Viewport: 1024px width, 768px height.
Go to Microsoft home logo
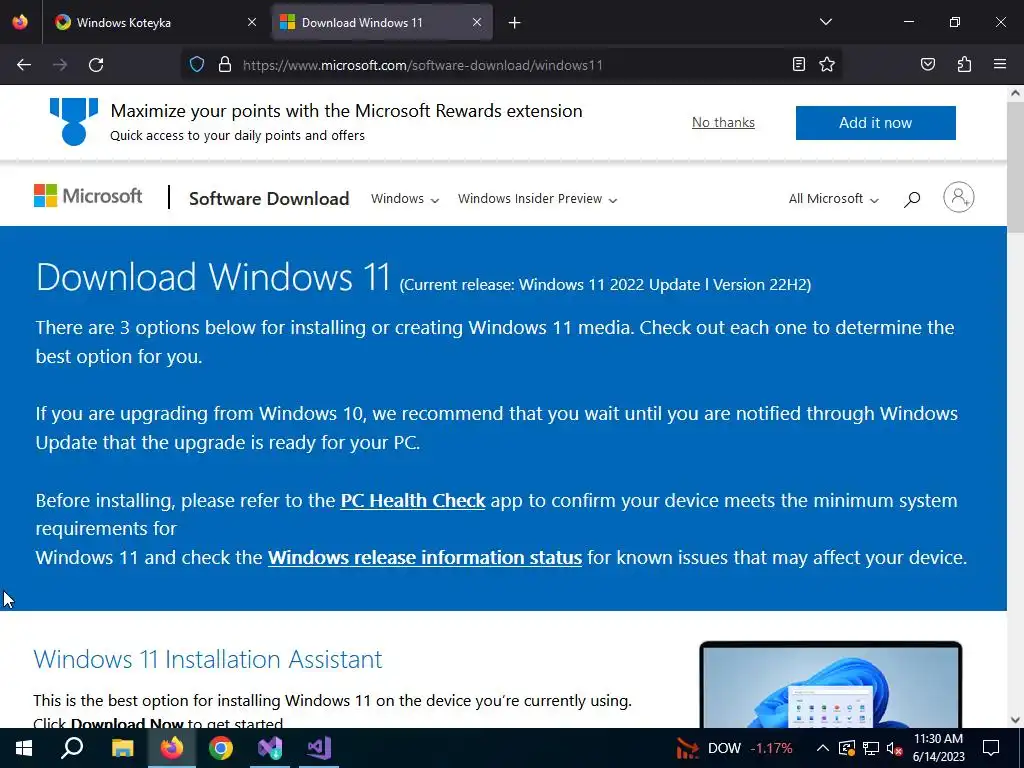click(88, 196)
